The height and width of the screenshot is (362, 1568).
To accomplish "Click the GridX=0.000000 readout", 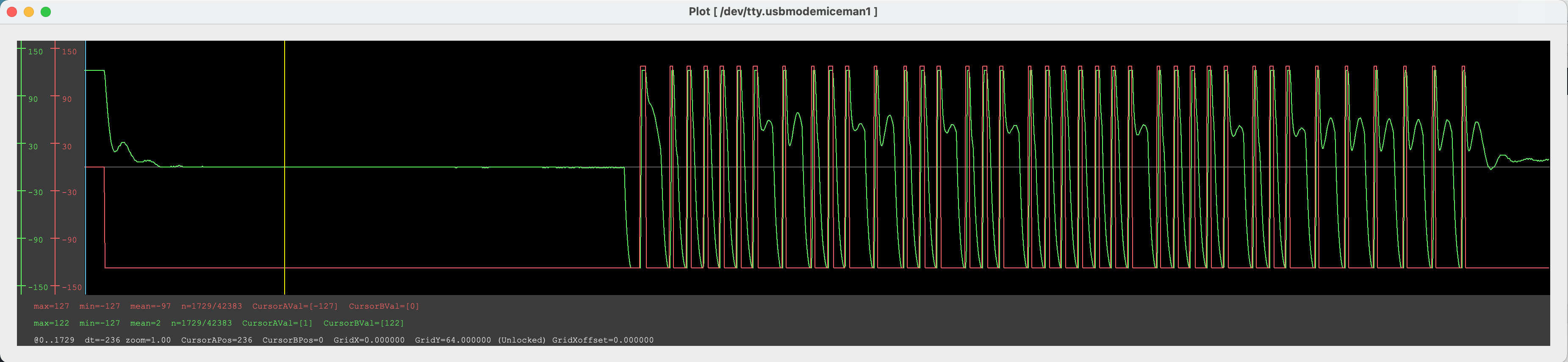I will tap(369, 341).
